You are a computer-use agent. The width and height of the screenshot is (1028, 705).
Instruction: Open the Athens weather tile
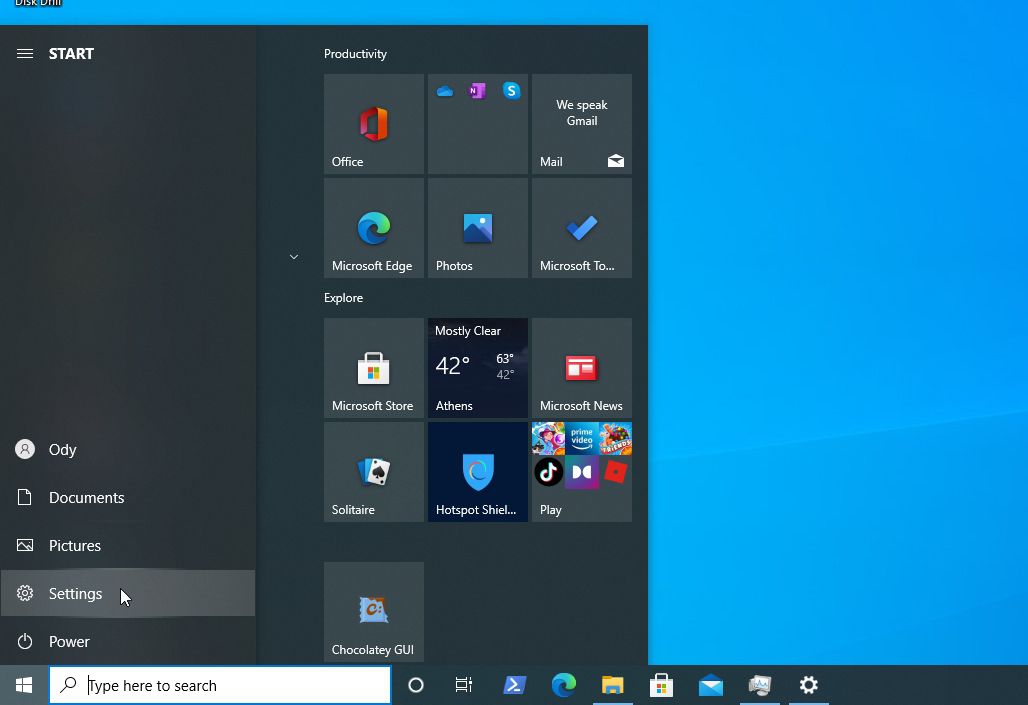click(478, 368)
